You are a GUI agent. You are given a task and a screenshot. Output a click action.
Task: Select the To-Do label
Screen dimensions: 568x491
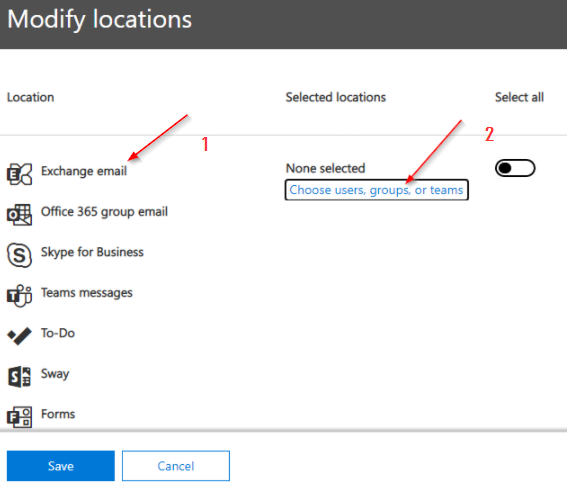coord(58,333)
